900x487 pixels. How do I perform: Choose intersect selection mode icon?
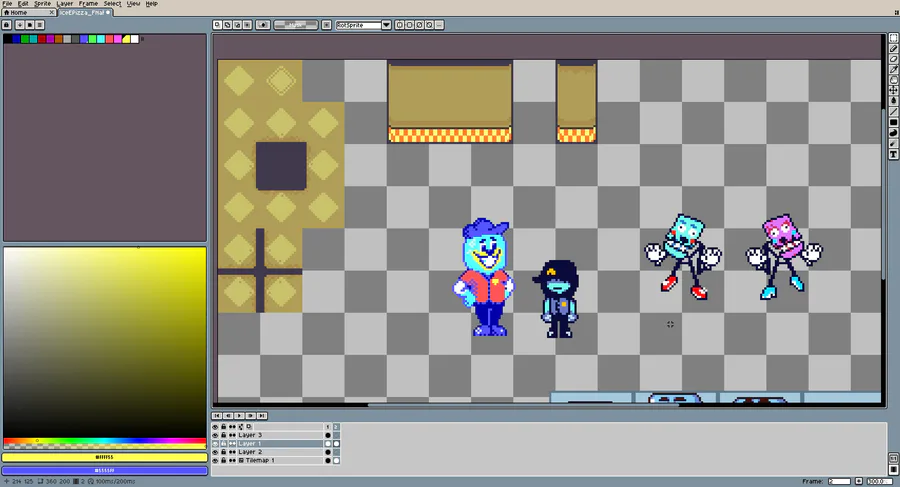(247, 25)
